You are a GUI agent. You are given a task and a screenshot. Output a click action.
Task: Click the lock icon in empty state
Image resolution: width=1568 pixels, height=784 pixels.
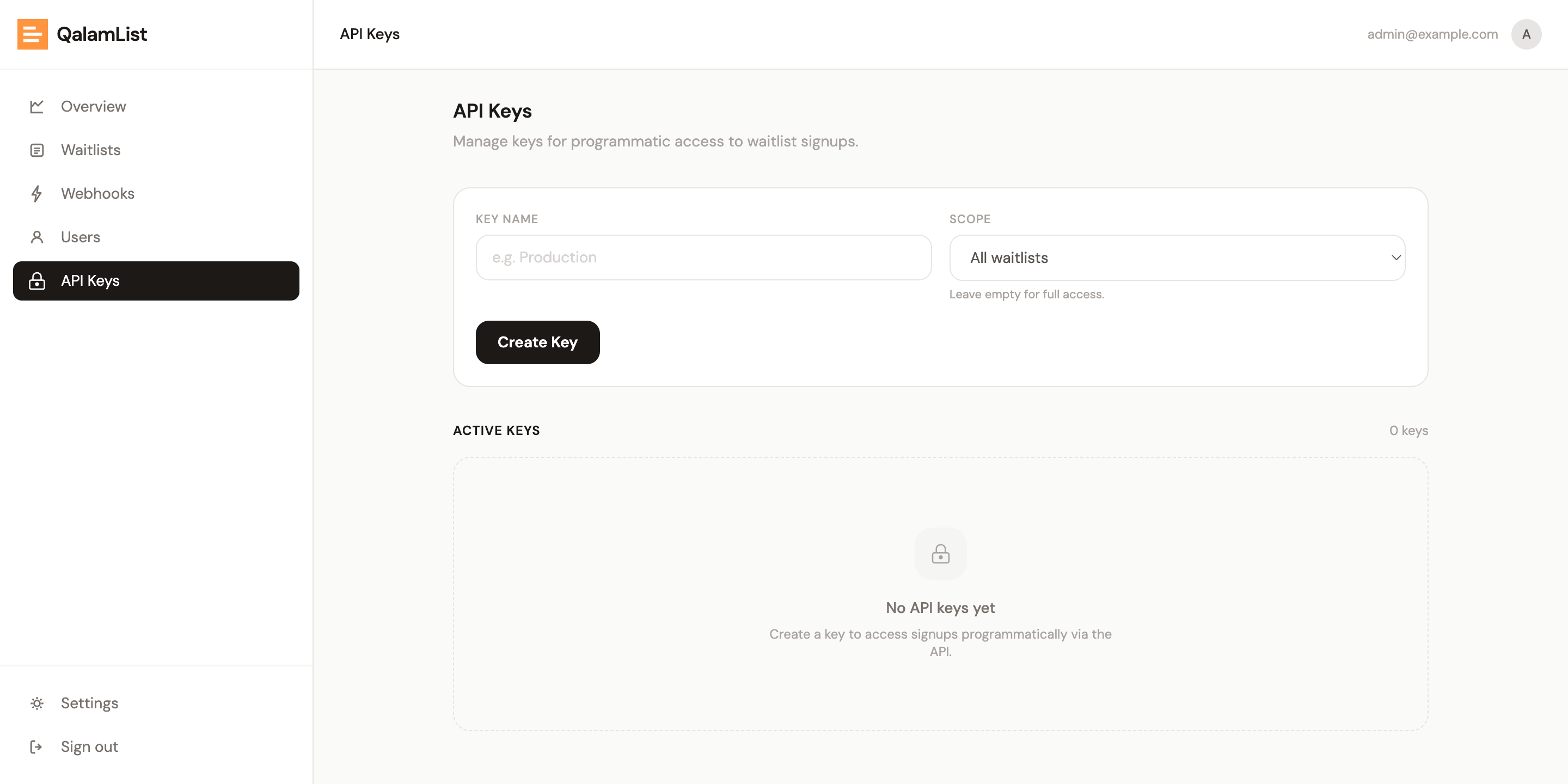pyautogui.click(x=940, y=554)
